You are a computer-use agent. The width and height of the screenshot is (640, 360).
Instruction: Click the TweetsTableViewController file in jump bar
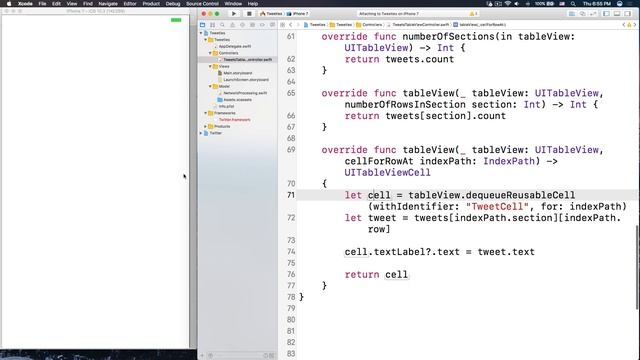point(418,25)
